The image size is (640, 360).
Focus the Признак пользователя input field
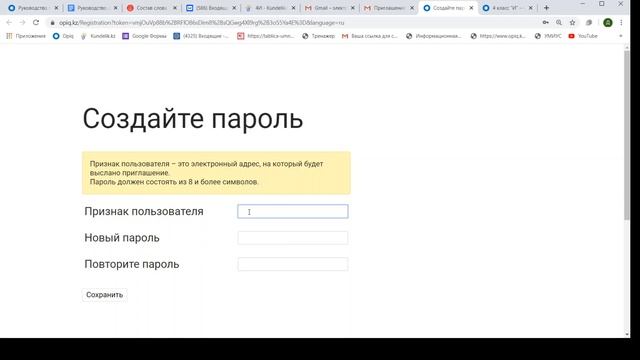(293, 211)
